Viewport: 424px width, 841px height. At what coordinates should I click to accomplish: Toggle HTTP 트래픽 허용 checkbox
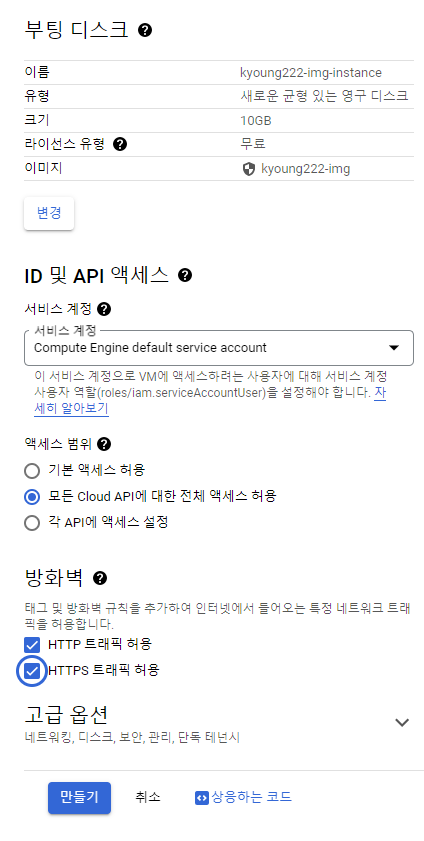pos(33,644)
